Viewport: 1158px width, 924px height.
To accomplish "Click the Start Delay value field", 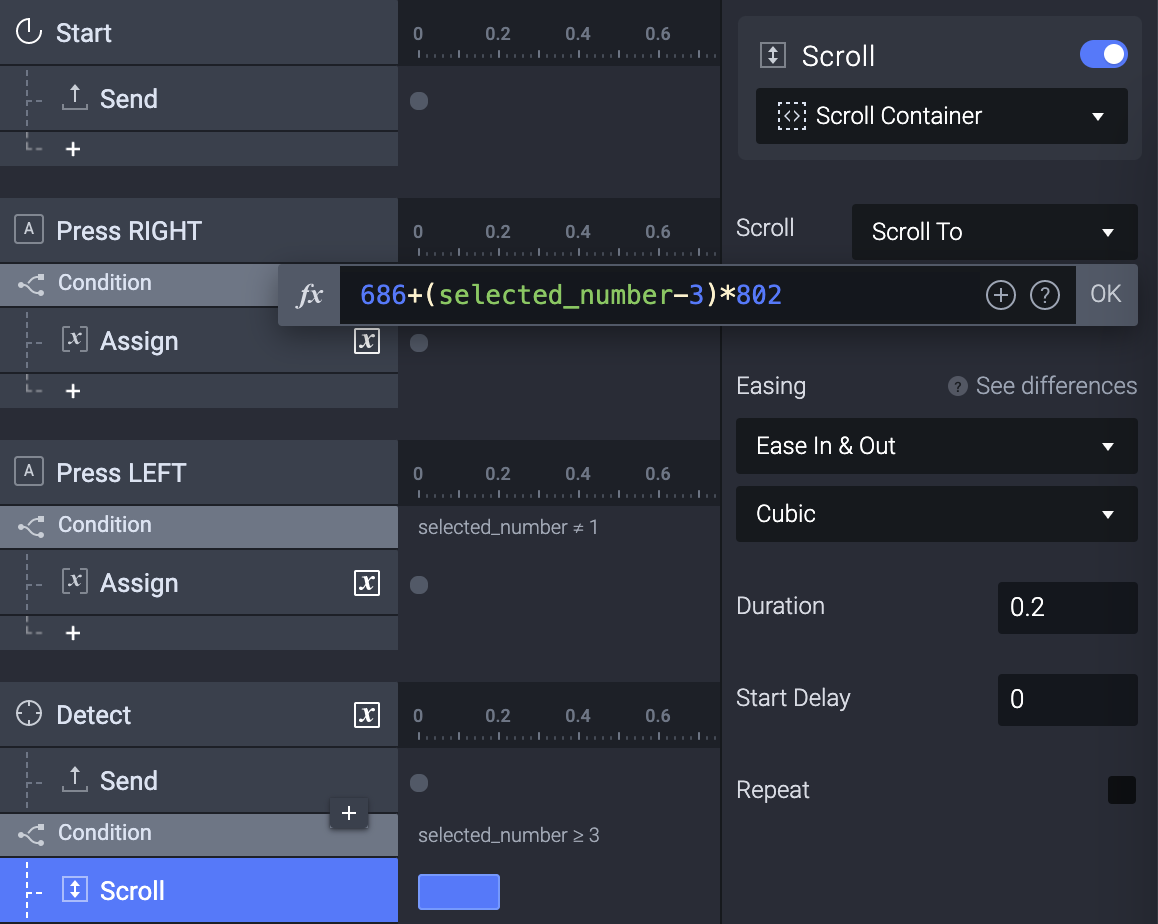I will (x=1067, y=699).
